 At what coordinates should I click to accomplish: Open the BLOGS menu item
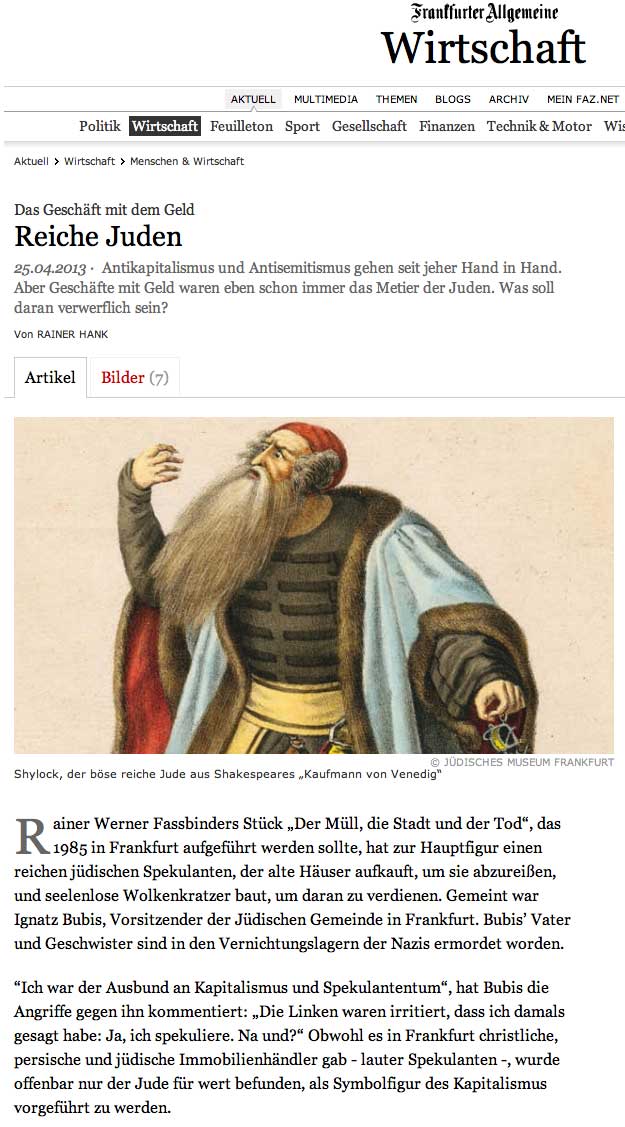coord(453,99)
